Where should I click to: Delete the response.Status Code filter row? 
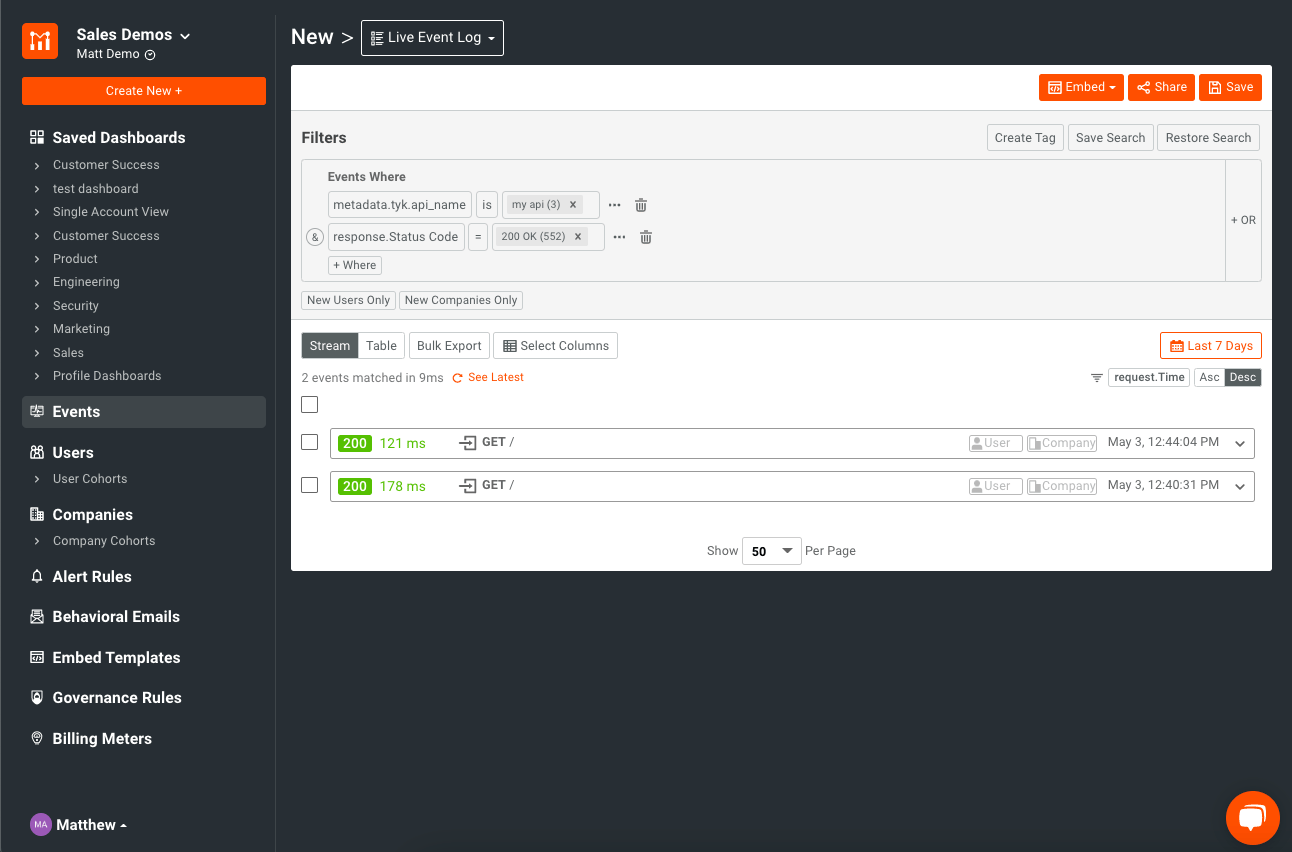click(x=646, y=237)
